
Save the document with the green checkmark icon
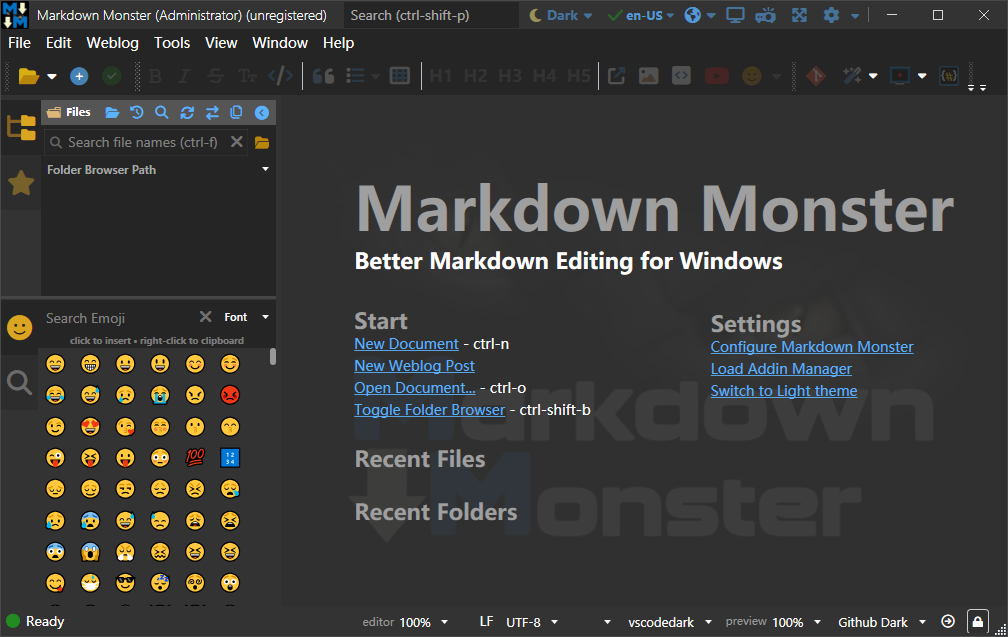[x=110, y=75]
